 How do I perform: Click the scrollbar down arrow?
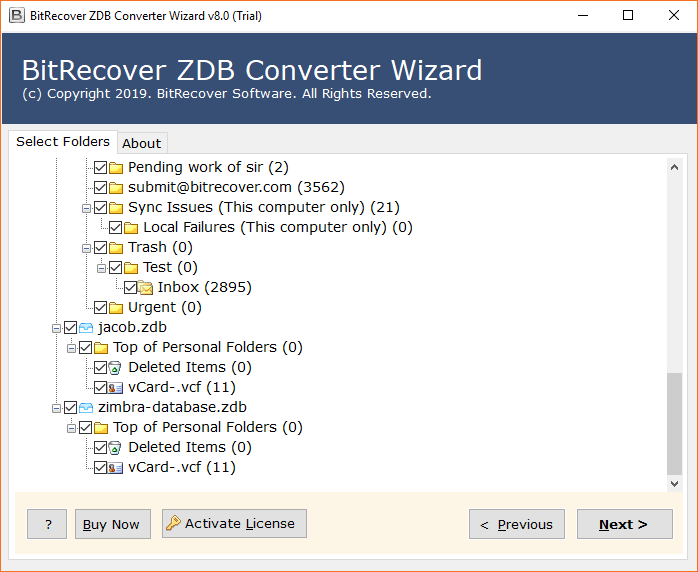(x=674, y=483)
